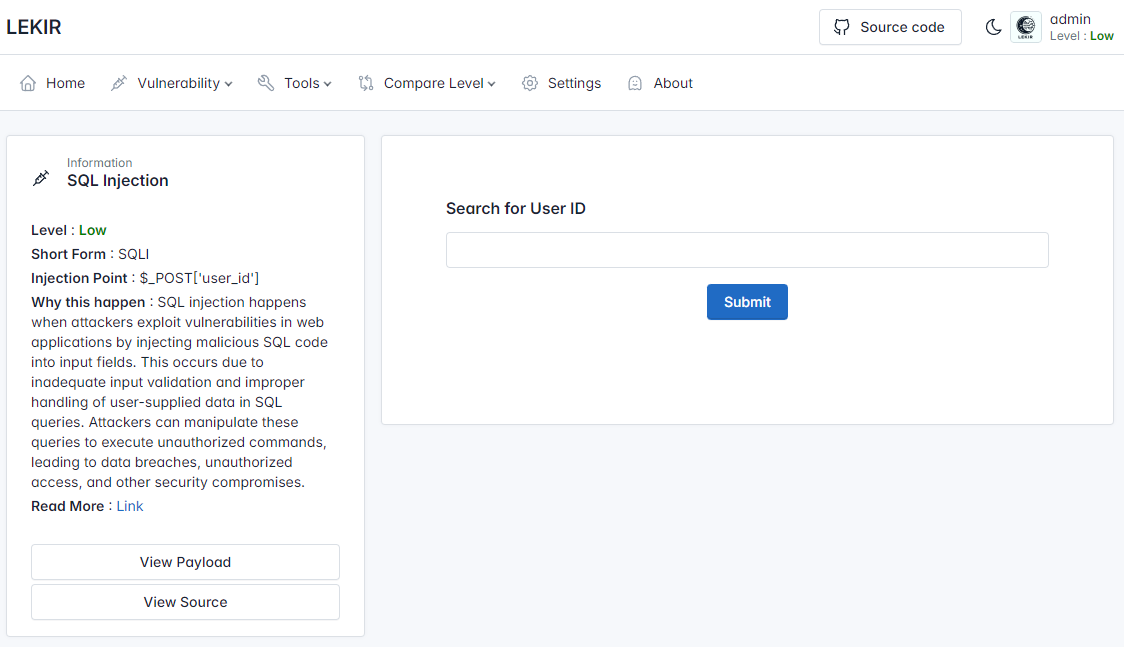This screenshot has width=1124, height=647.
Task: Submit the User ID search
Action: point(747,302)
